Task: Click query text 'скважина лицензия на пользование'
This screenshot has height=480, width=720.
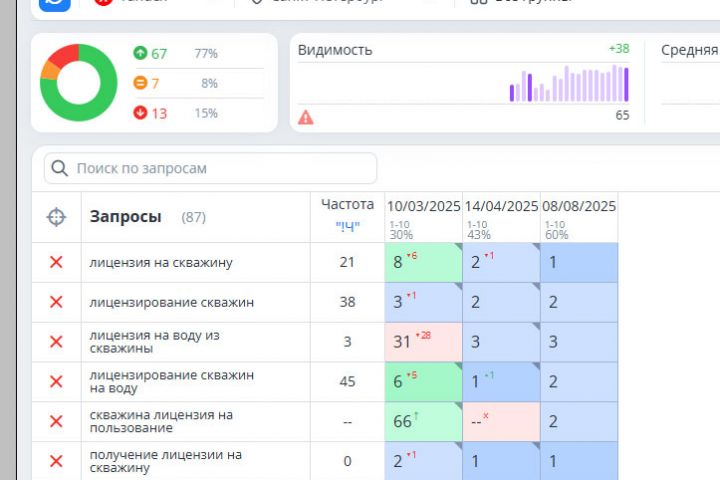Action: 161,421
